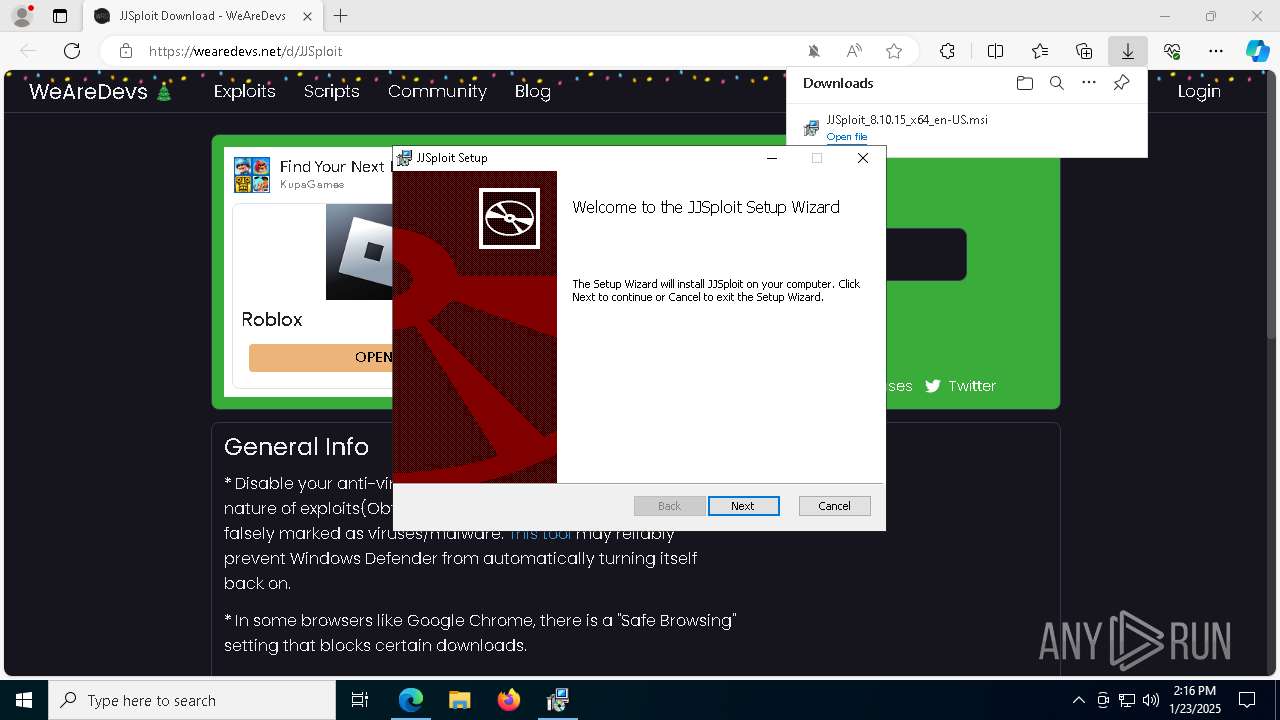This screenshot has height=720, width=1280.
Task: Click JJSploit_8.10.15_x64_en-US.msi file name
Action: (907, 119)
